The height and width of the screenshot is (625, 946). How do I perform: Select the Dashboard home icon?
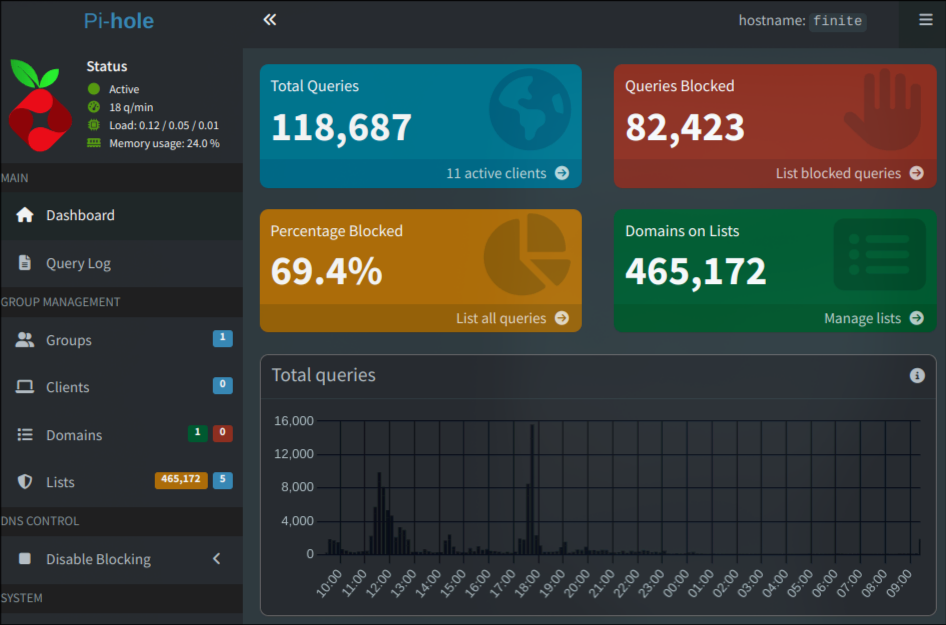(24, 215)
